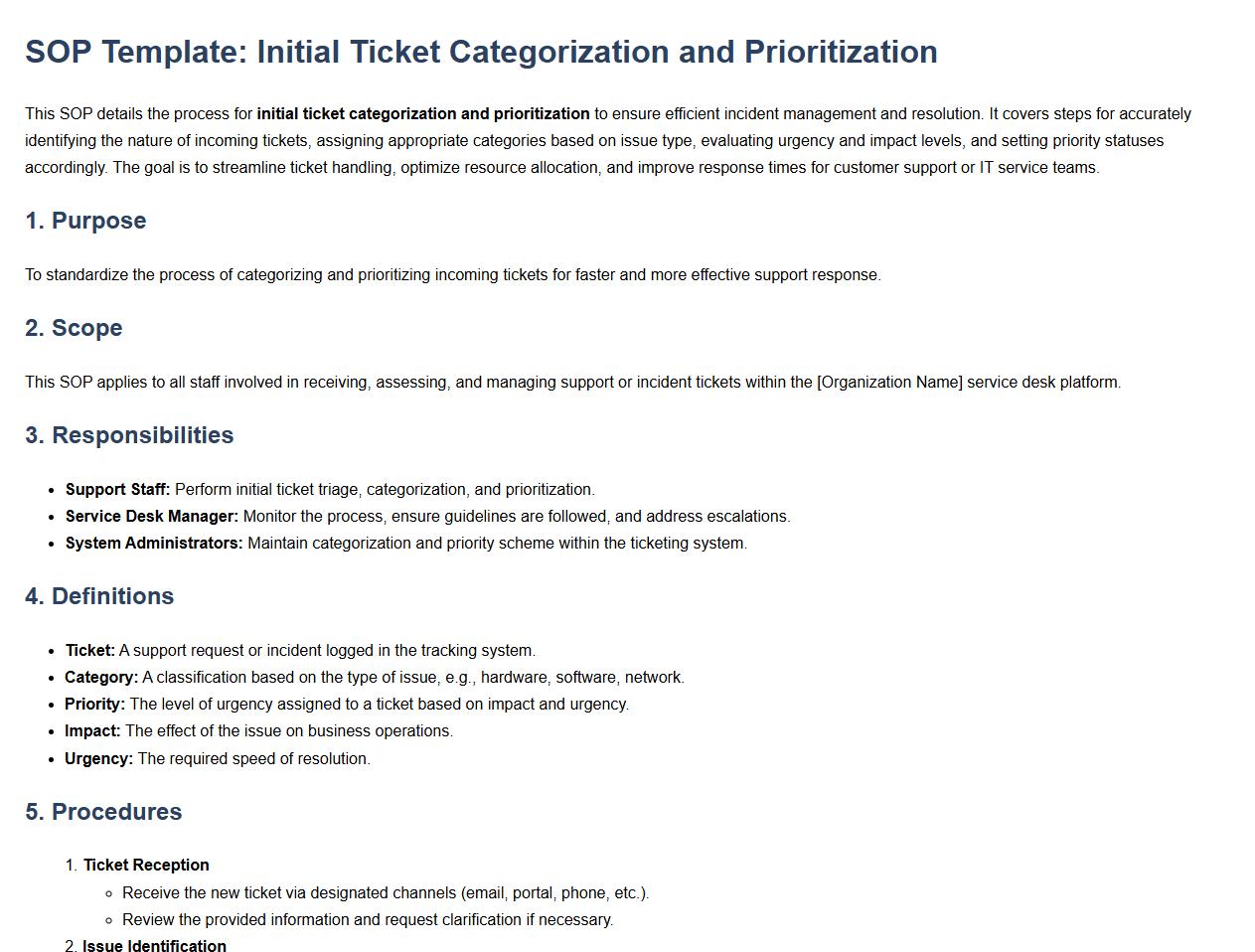Click the "To standardize the process" purpose sentence
The image size is (1255, 952).
pyautogui.click(x=453, y=274)
